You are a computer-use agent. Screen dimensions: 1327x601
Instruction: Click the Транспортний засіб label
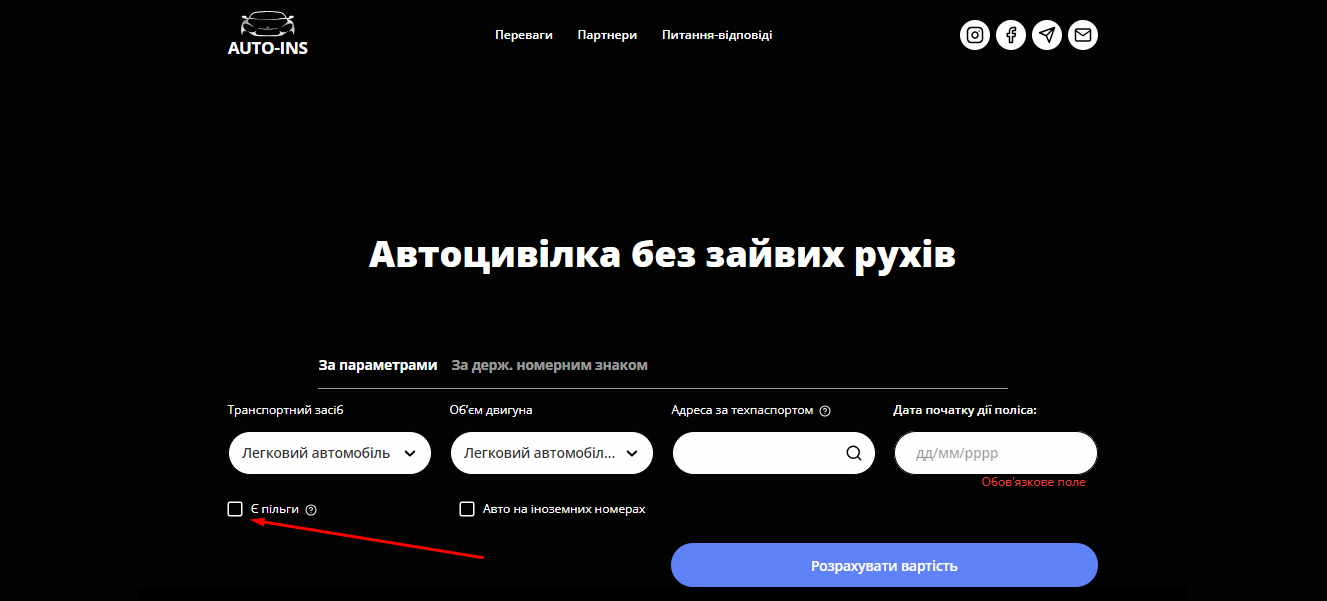[x=286, y=410]
